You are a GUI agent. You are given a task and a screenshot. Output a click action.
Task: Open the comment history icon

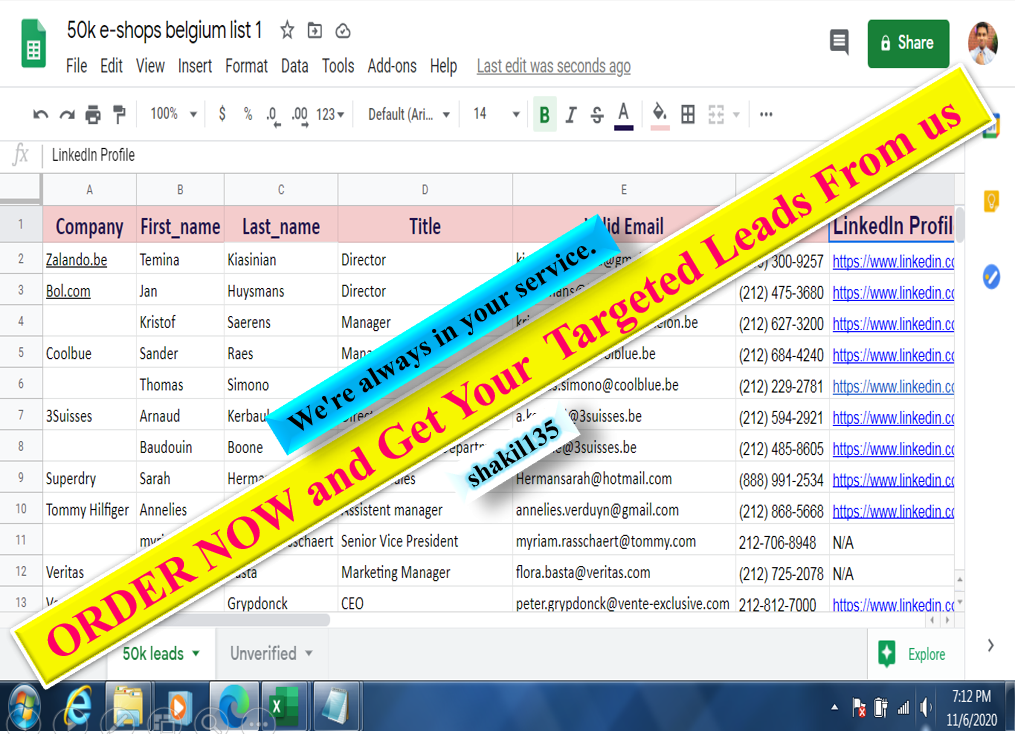click(839, 42)
